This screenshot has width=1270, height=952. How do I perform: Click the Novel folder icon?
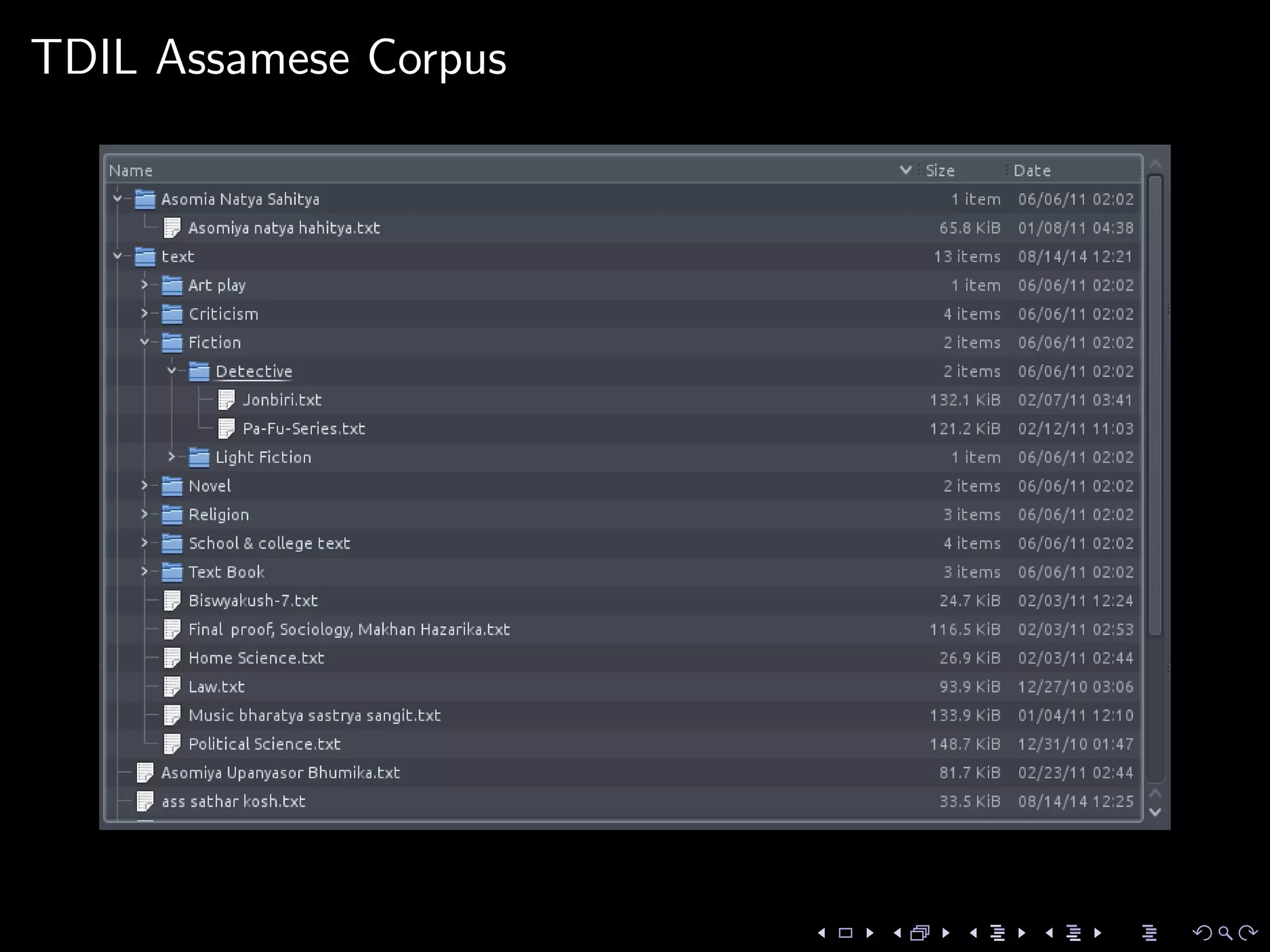pos(172,486)
